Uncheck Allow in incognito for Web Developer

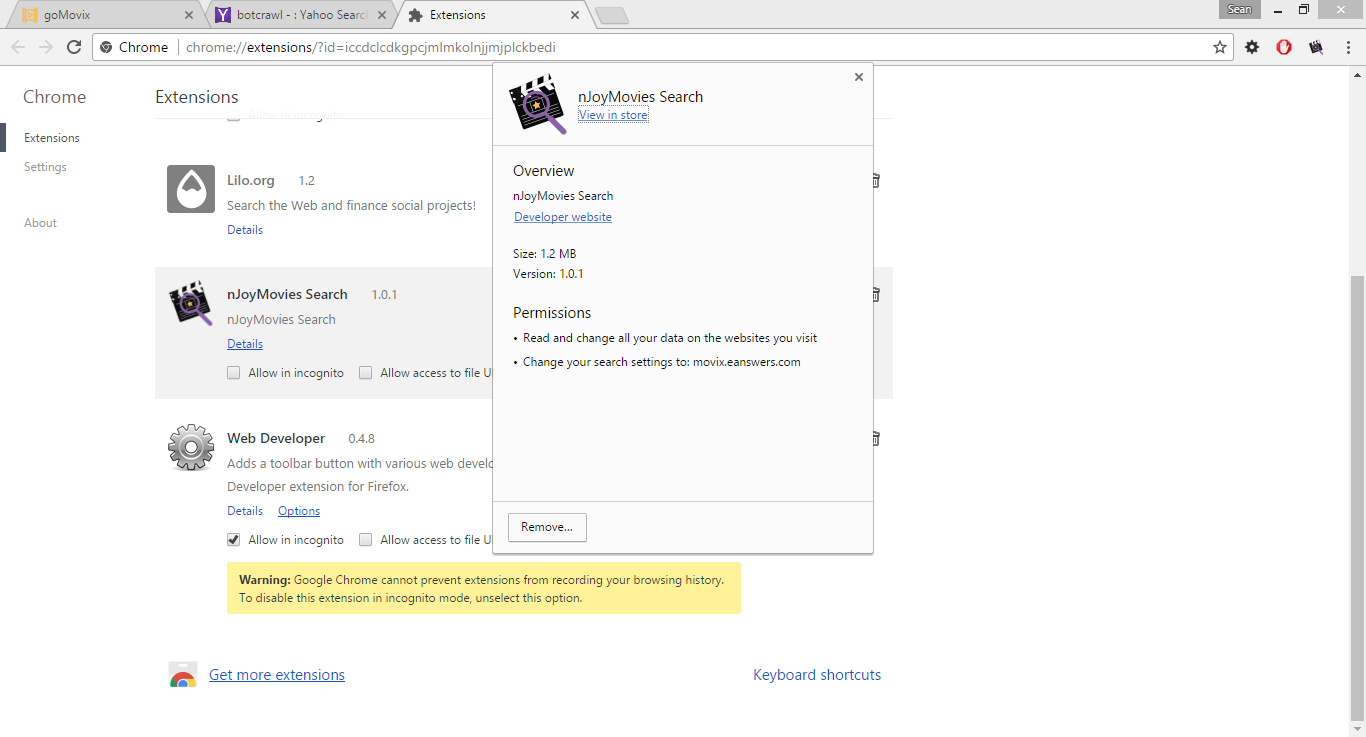[x=233, y=540]
